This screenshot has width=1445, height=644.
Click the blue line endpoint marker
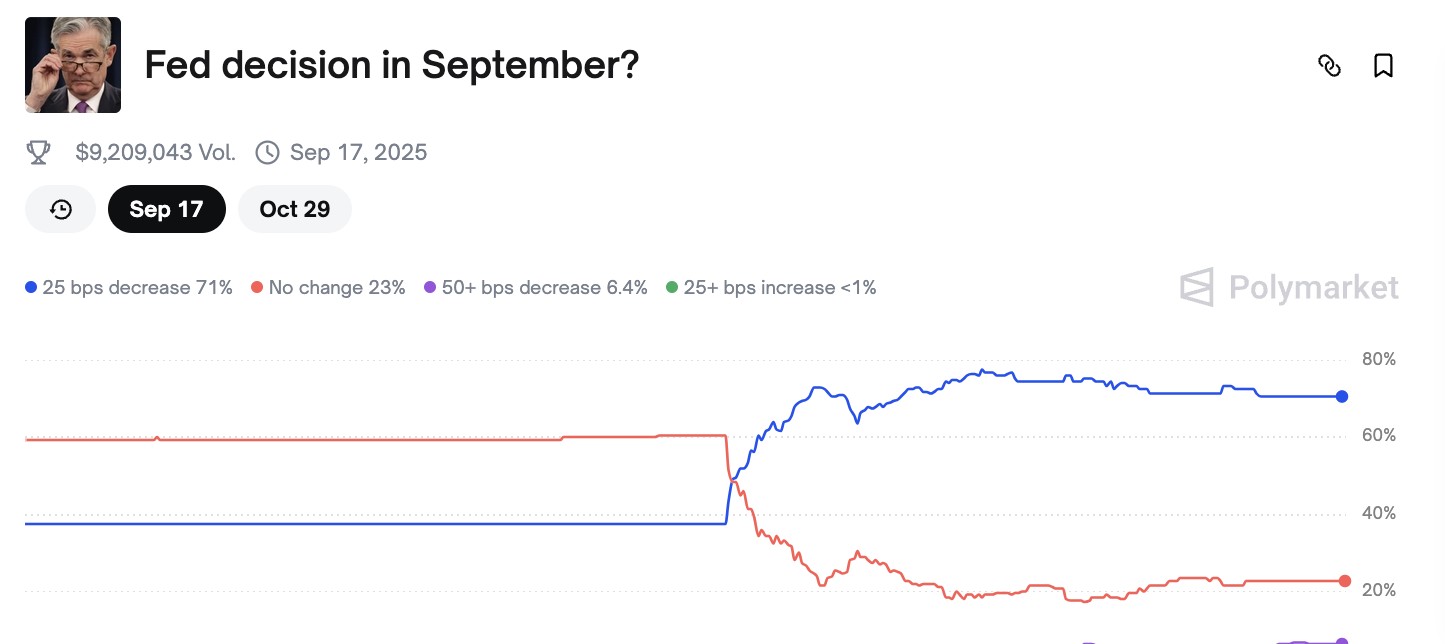pyautogui.click(x=1342, y=397)
